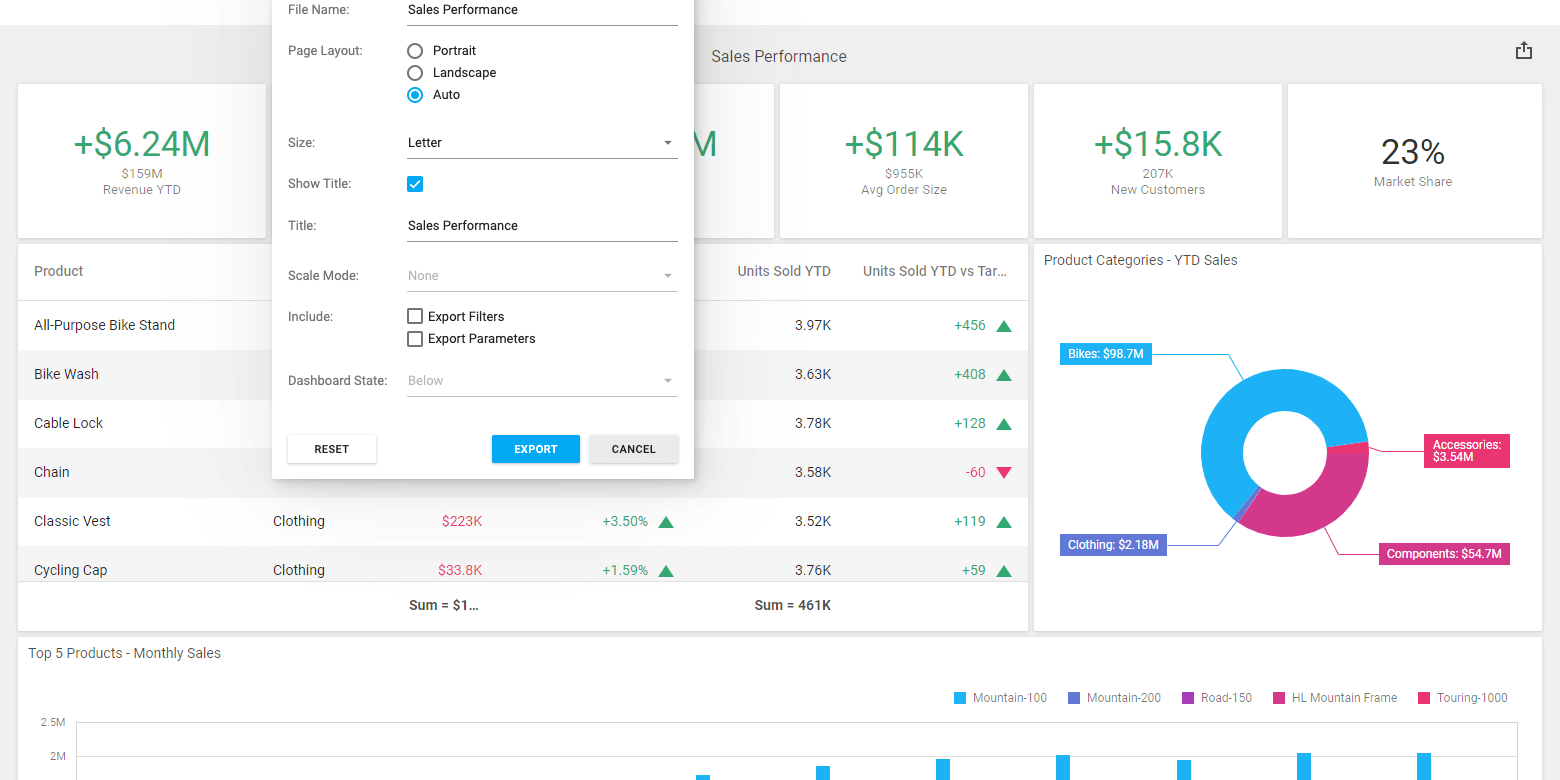This screenshot has width=1560, height=780.
Task: Select the Portrait page layout
Action: coord(415,51)
